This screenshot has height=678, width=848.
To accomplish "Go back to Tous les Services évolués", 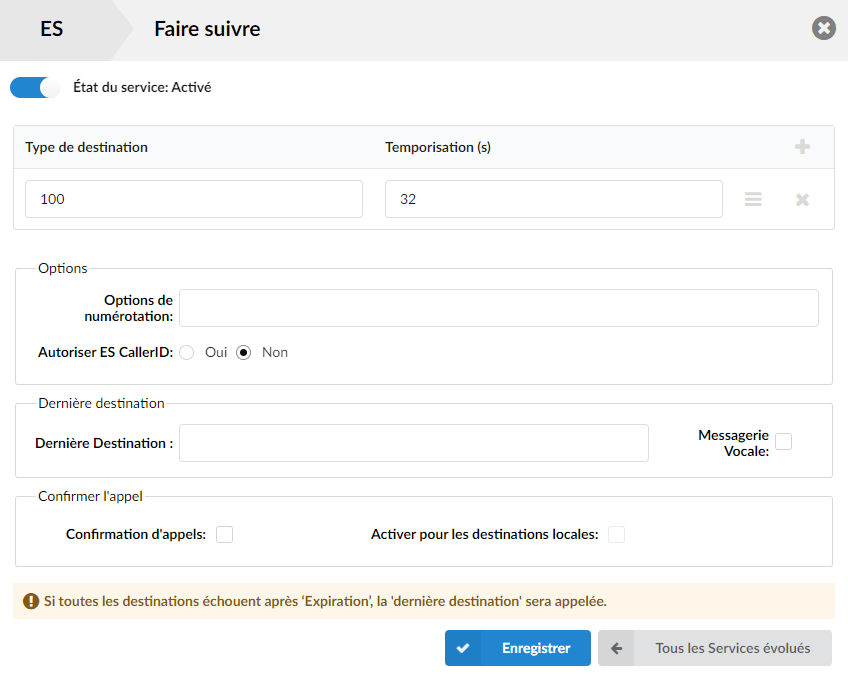I will [x=714, y=648].
